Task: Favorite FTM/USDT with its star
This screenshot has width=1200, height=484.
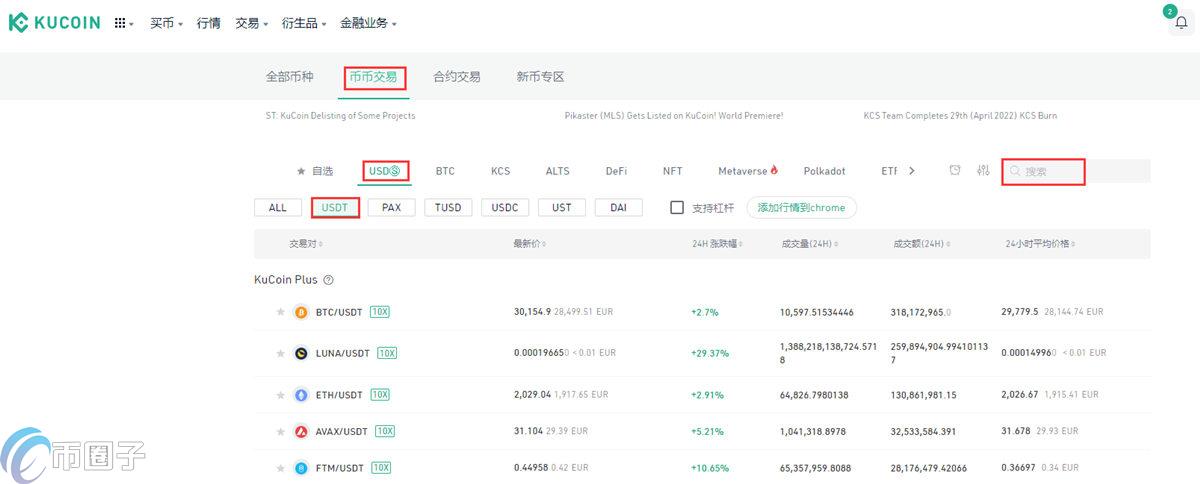Action: [x=281, y=468]
